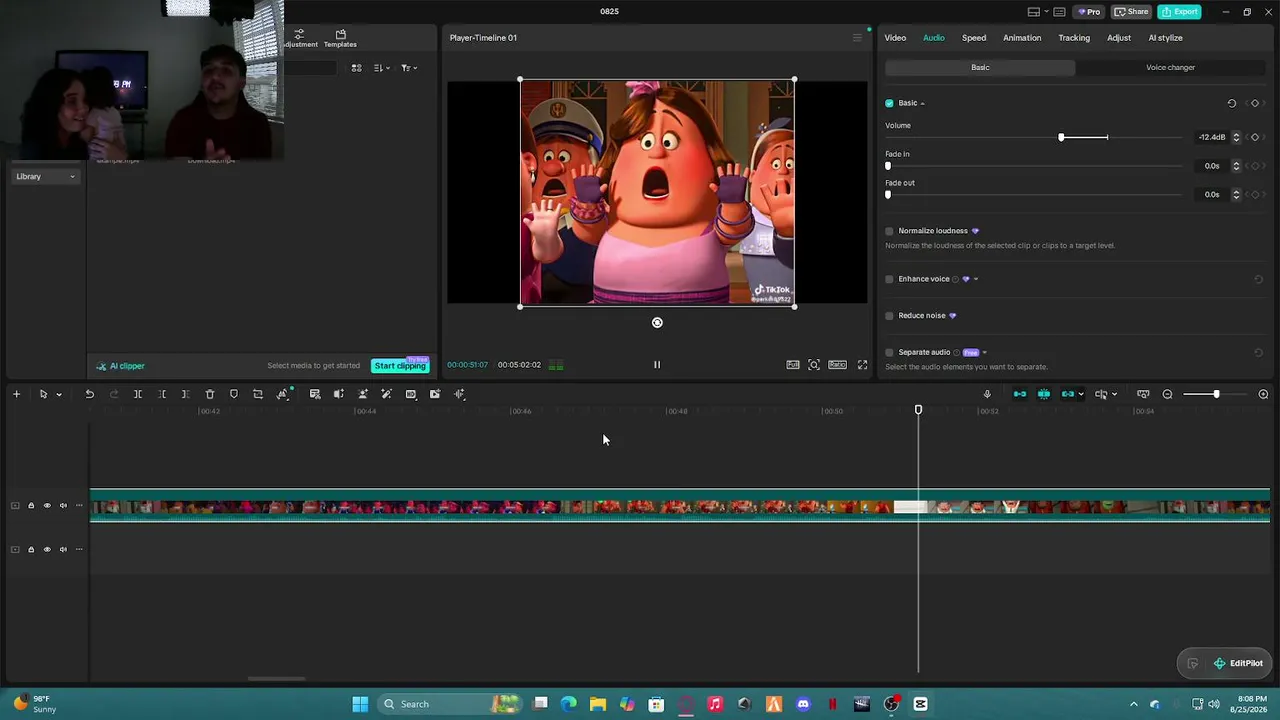Screen dimensions: 1280x720
Task: Open the player panel hamburger menu
Action: point(857,38)
